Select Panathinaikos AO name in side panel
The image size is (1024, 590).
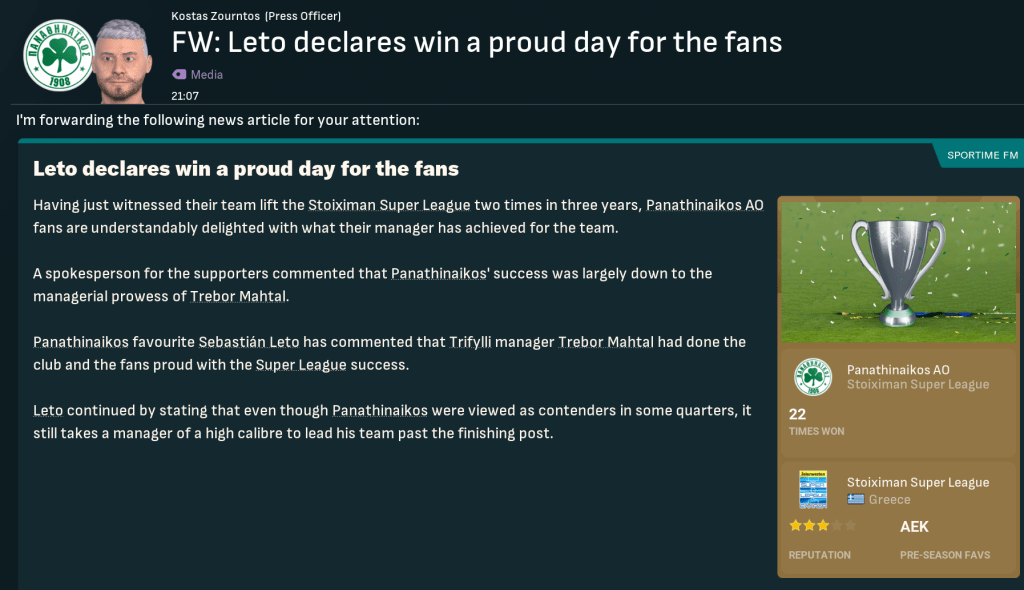898,369
